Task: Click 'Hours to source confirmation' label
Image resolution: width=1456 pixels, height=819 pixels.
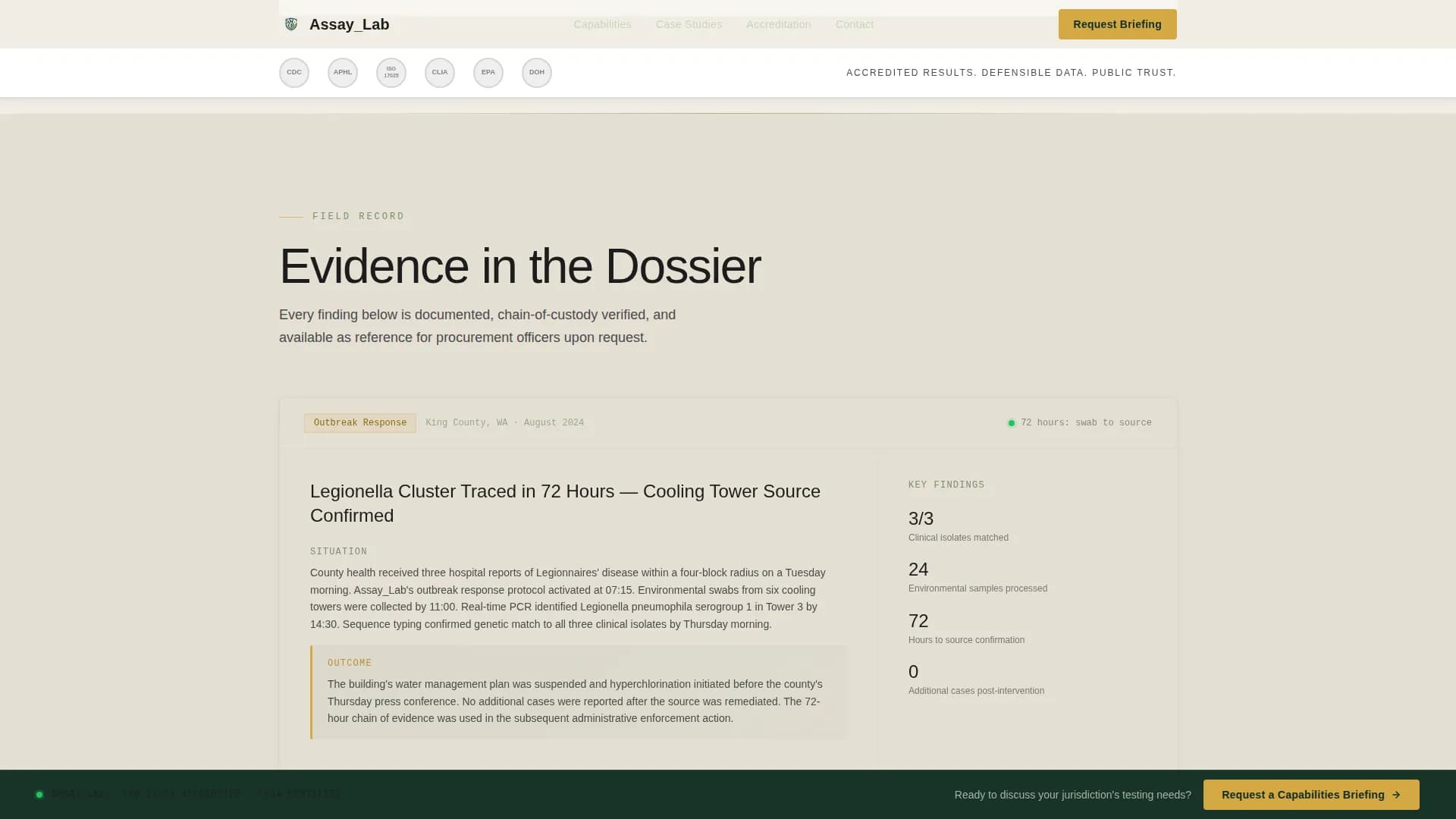Action: [966, 640]
